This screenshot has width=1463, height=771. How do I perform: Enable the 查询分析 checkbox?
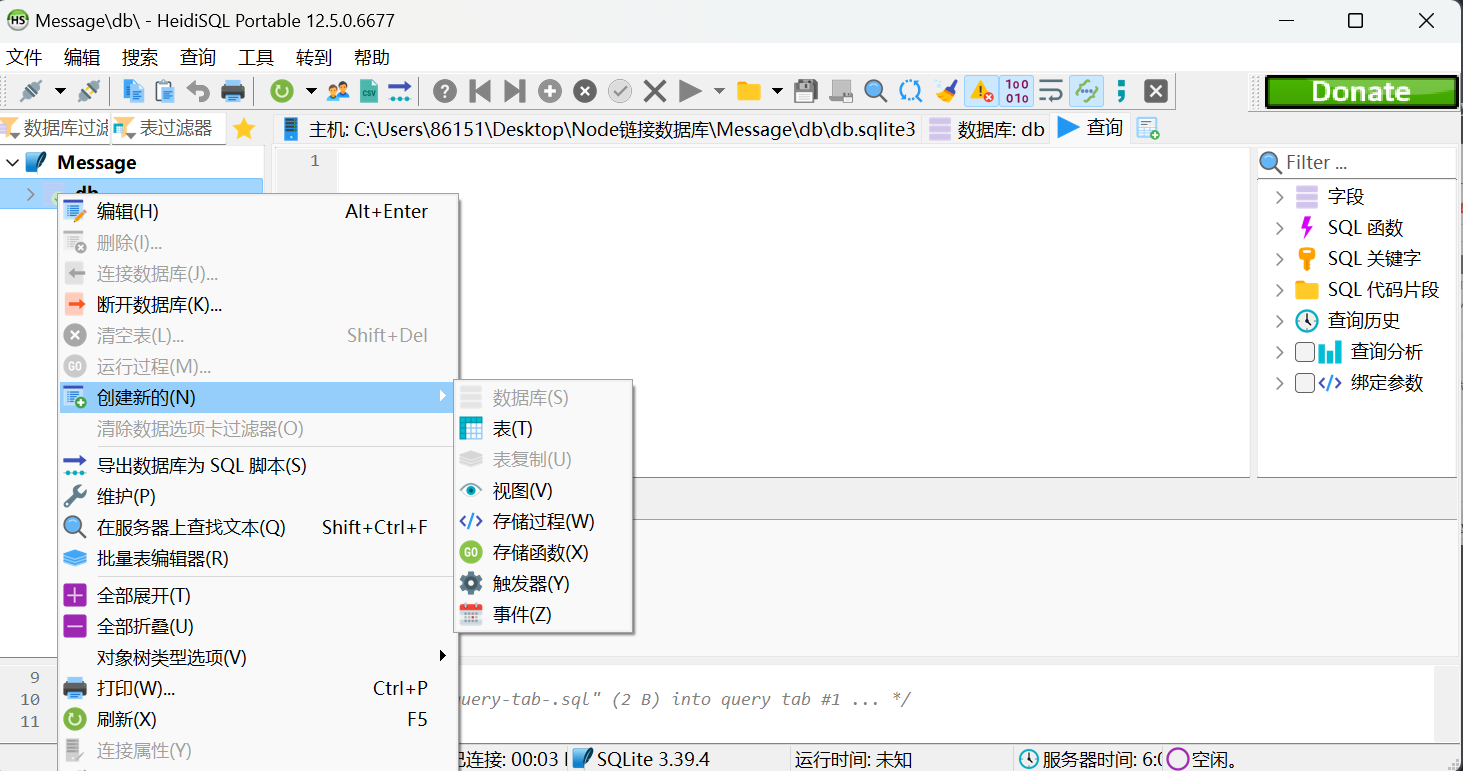1304,351
